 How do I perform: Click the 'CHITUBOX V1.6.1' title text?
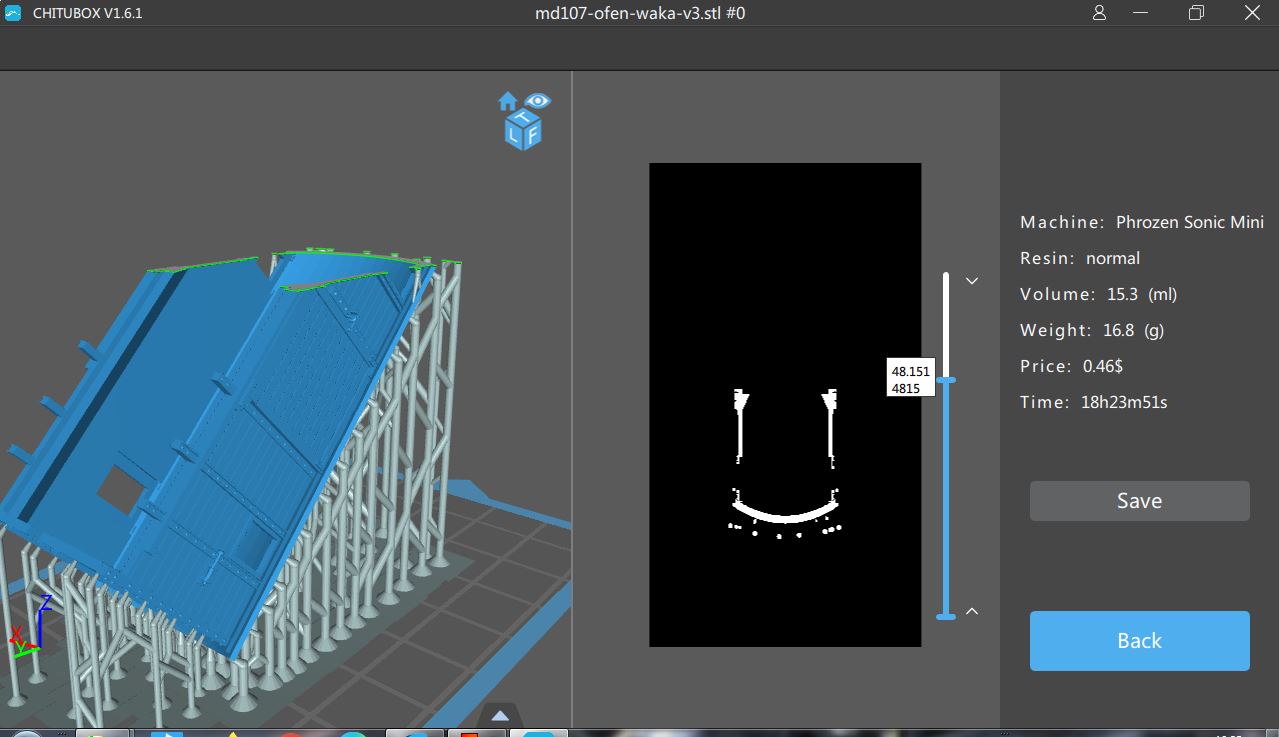tap(87, 13)
